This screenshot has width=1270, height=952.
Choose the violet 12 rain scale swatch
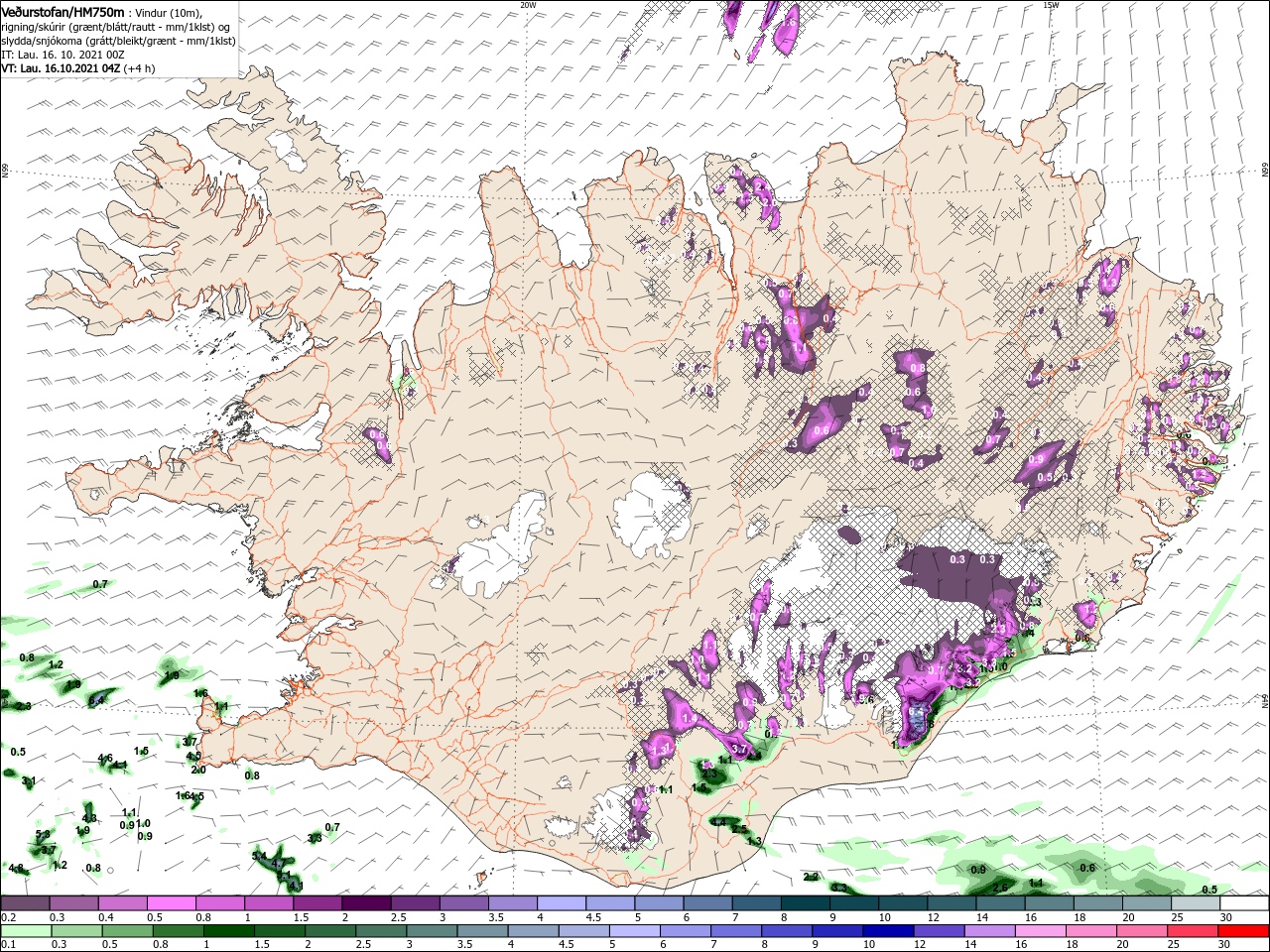click(x=940, y=931)
